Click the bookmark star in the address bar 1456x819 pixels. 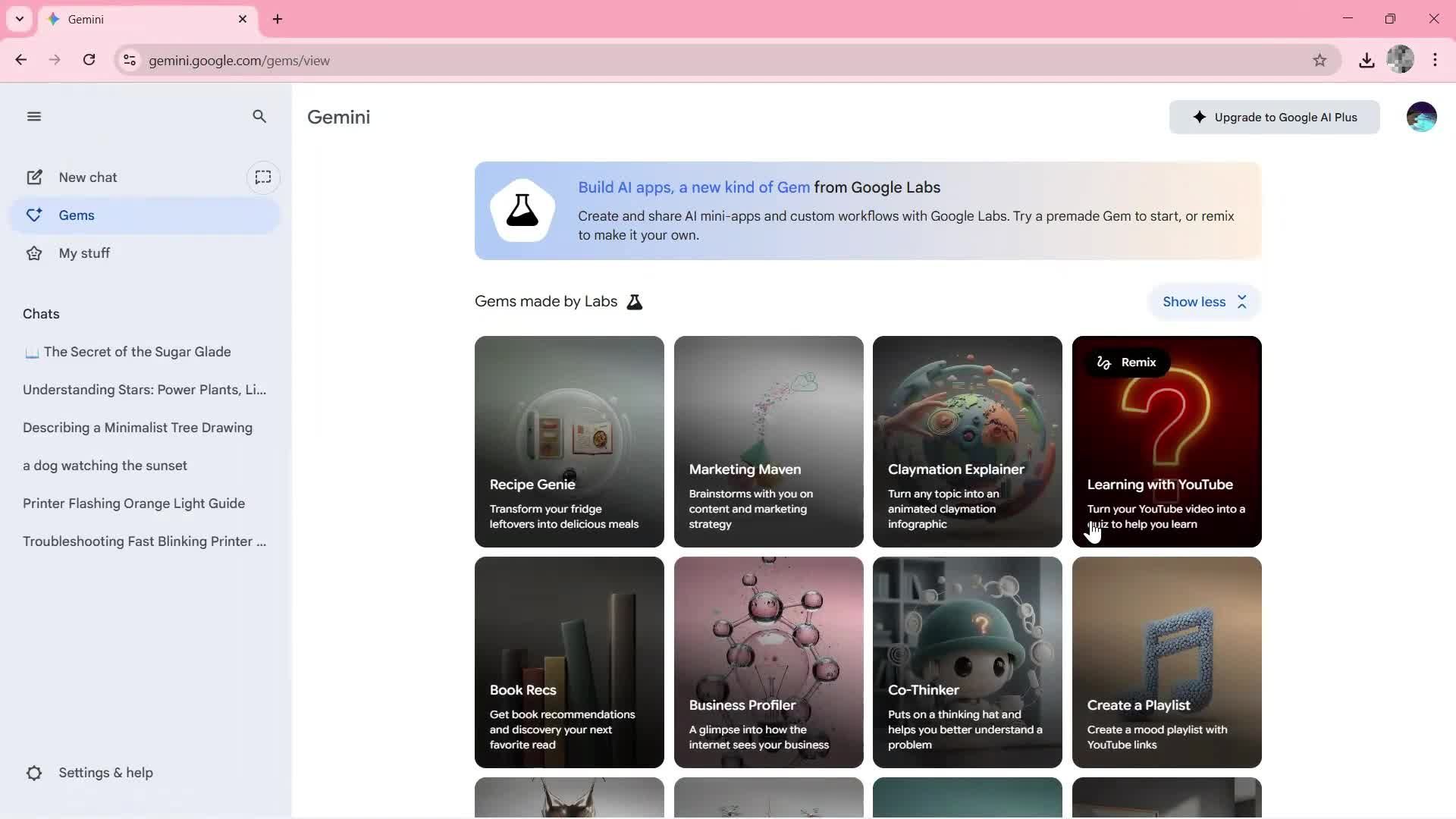(1319, 60)
